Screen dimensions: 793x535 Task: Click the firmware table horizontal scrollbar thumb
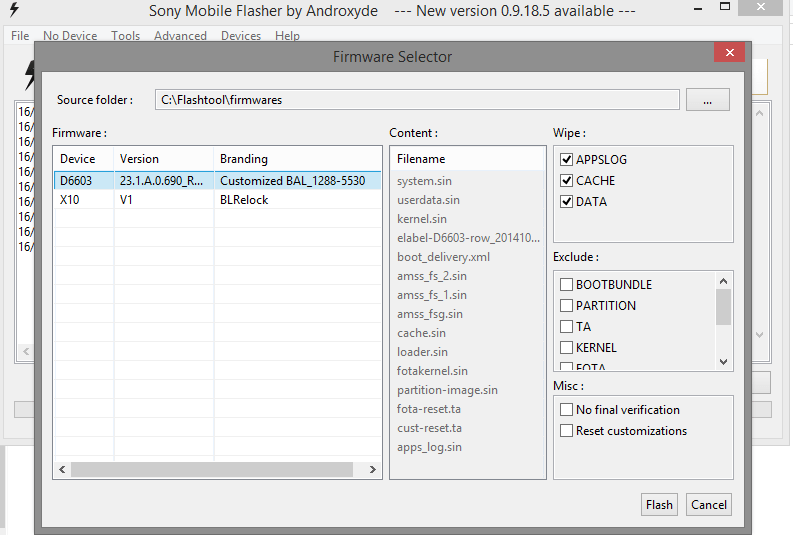pyautogui.click(x=212, y=469)
